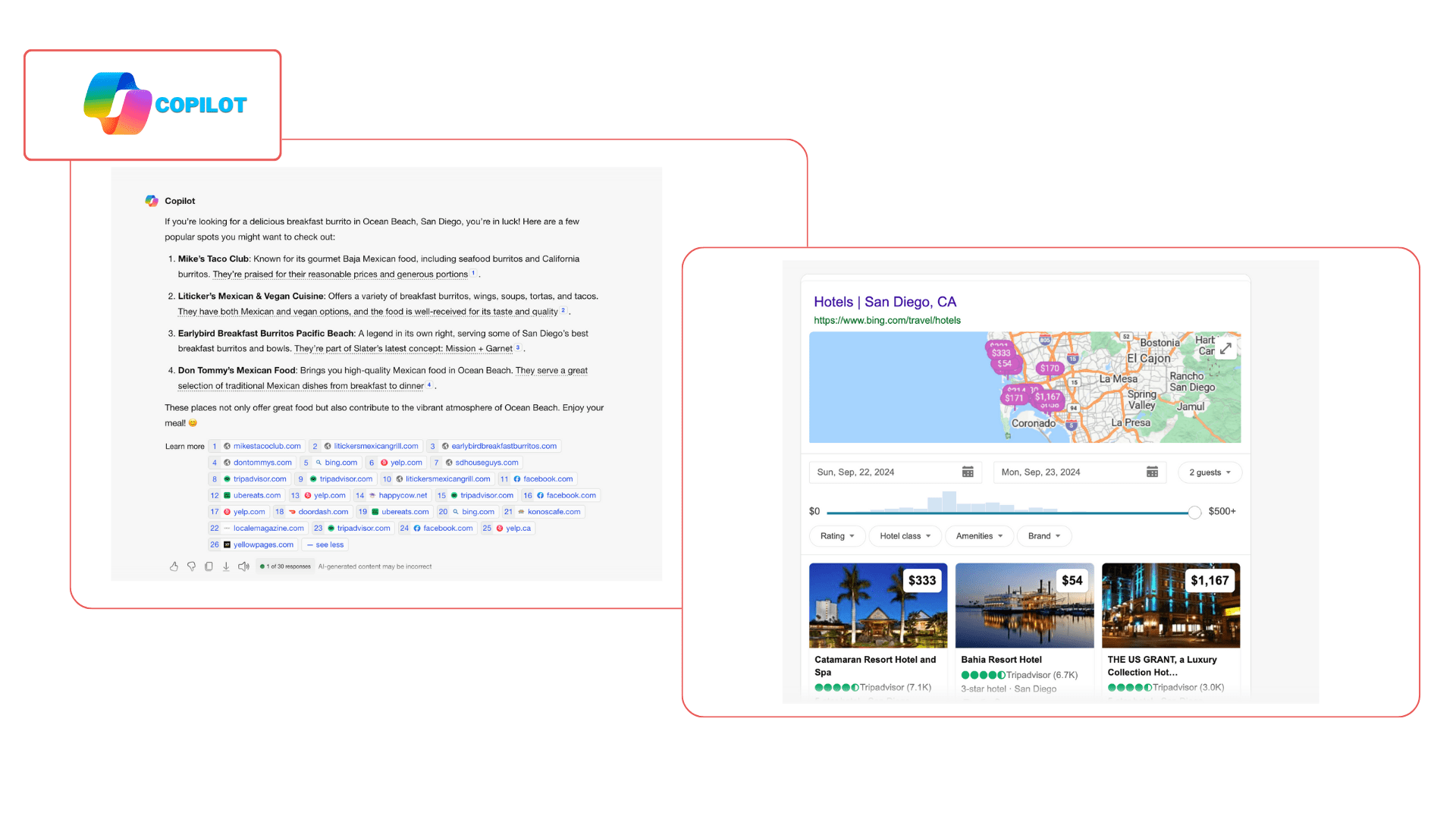Click the price range slider handle

[x=1194, y=512]
